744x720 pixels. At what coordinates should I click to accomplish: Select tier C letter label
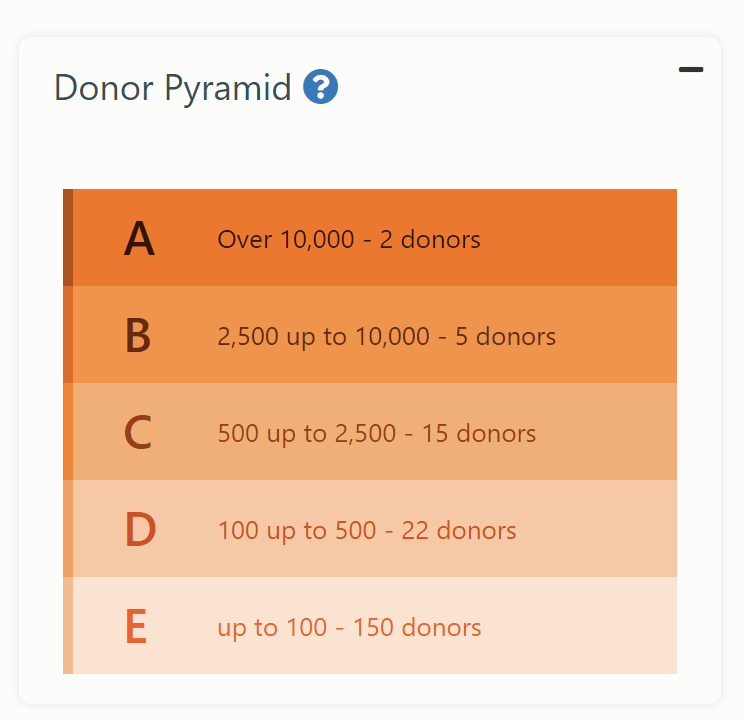pos(138,432)
